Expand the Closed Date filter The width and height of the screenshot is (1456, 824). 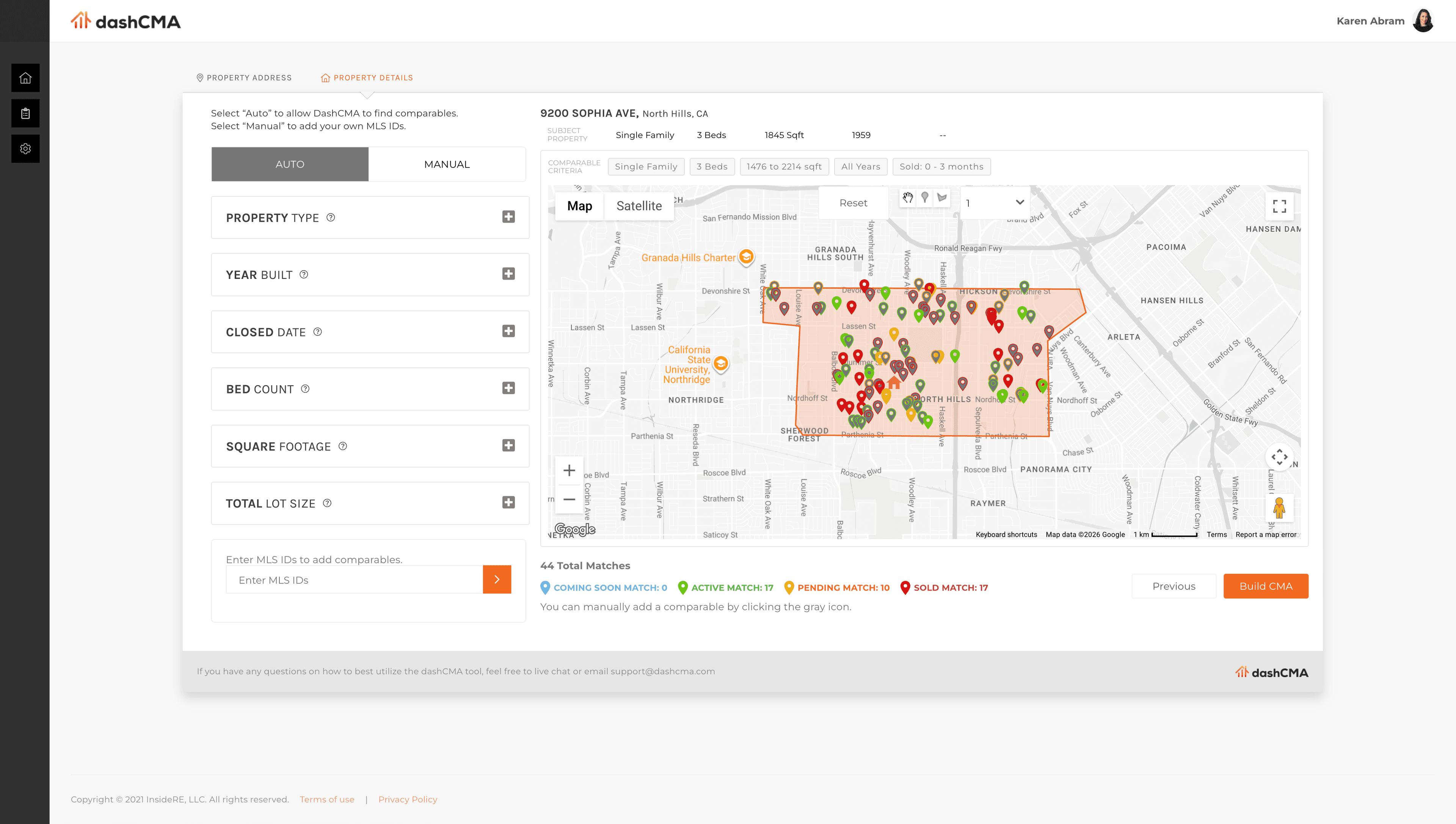508,331
